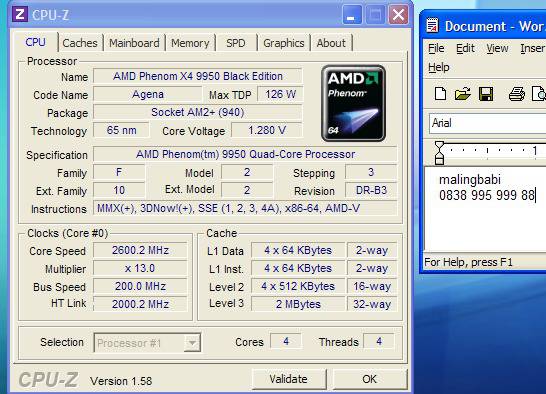Click the Stepping value 3
546x394 pixels.
pos(371,172)
